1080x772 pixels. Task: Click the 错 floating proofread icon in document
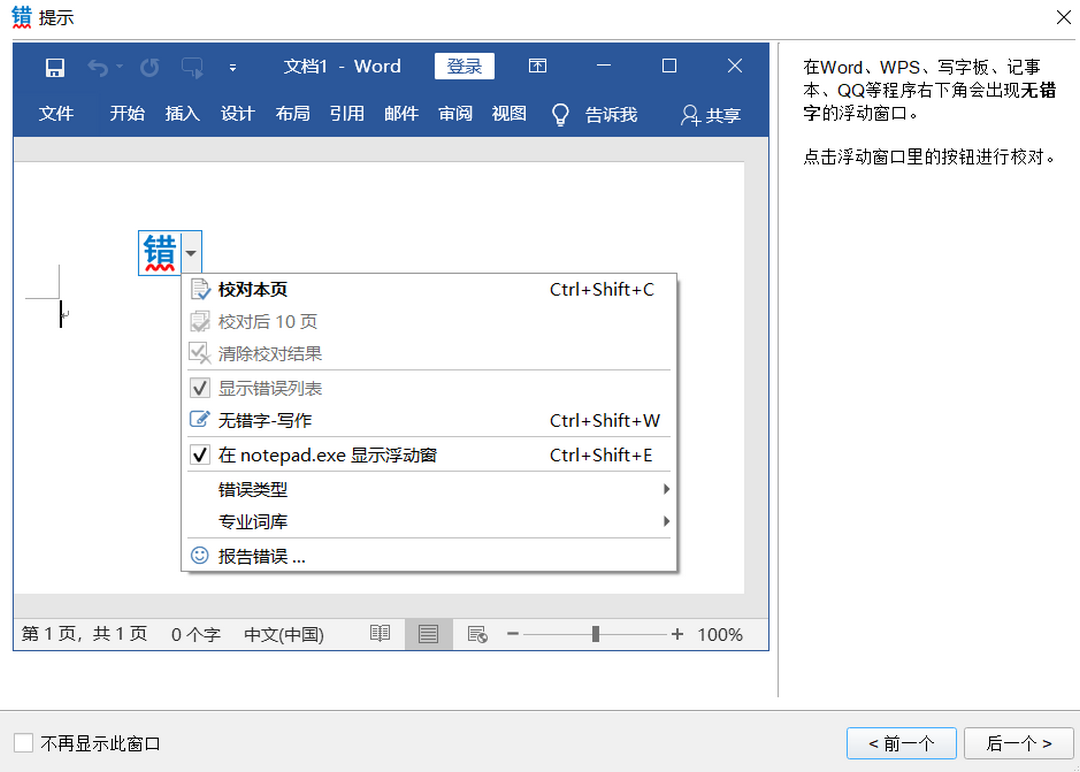tap(158, 252)
